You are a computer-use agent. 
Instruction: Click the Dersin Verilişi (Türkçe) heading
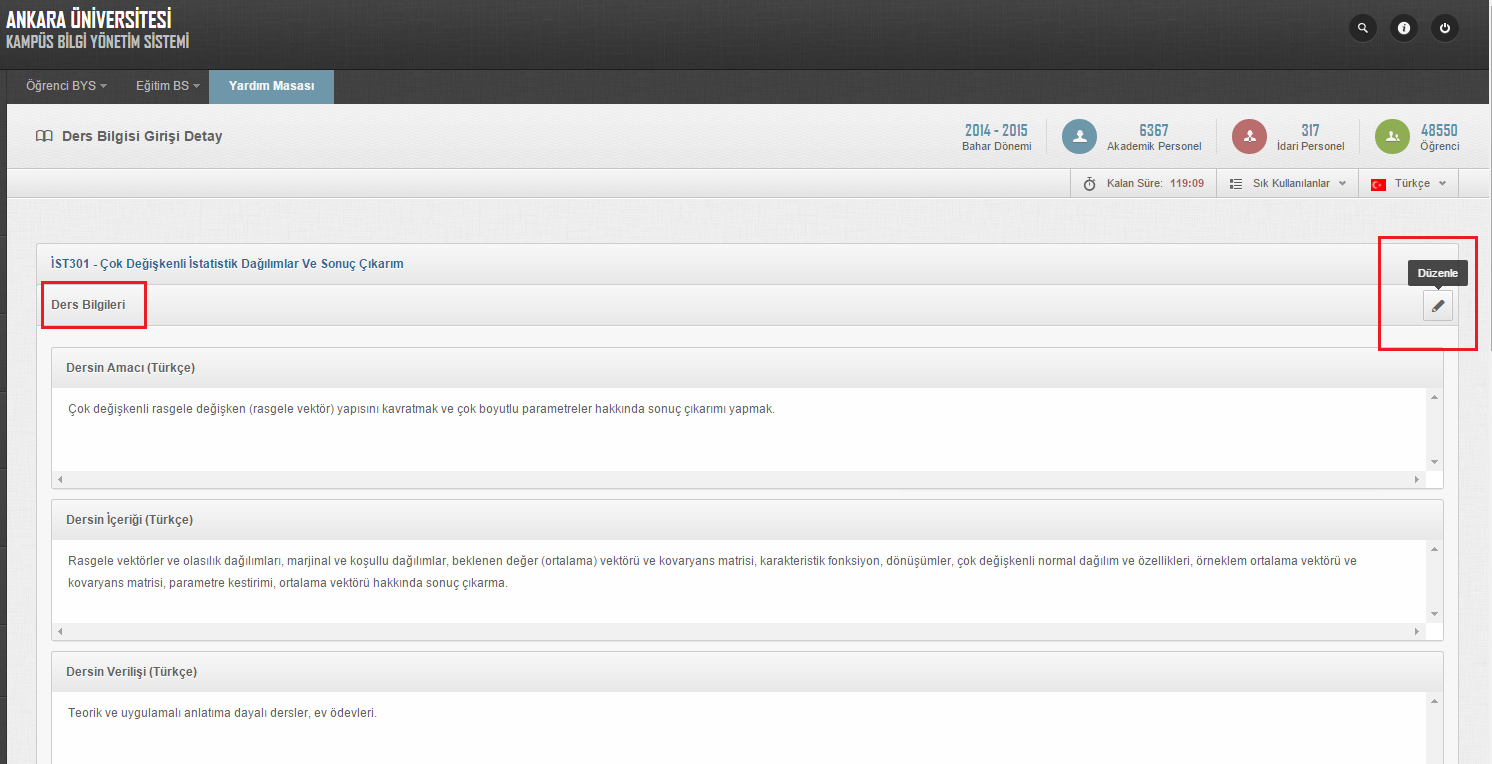click(131, 672)
